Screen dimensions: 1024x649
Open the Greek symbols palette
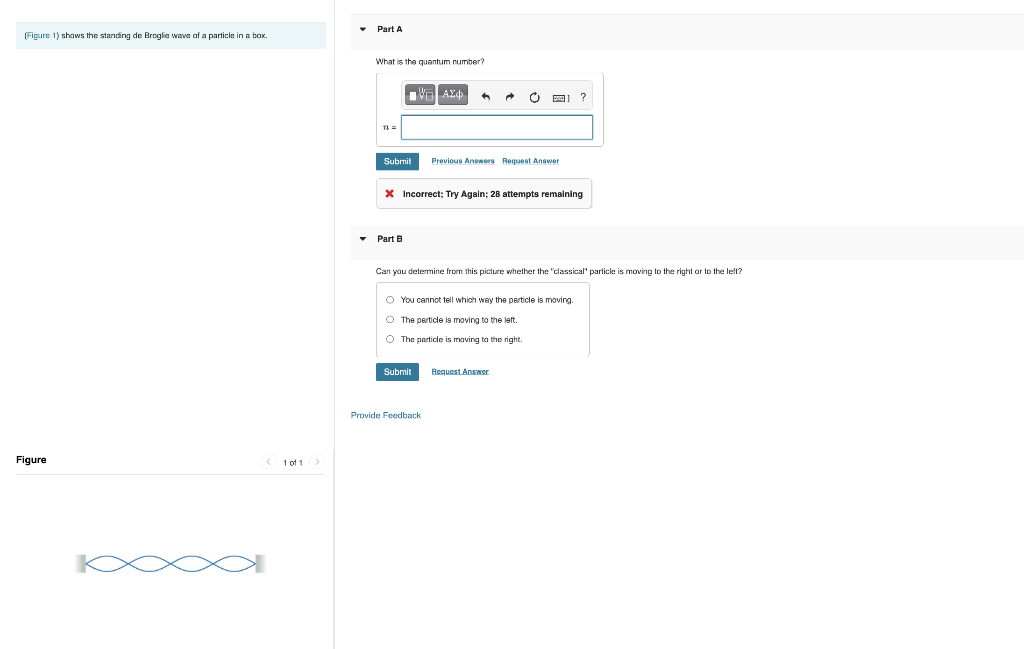(453, 95)
